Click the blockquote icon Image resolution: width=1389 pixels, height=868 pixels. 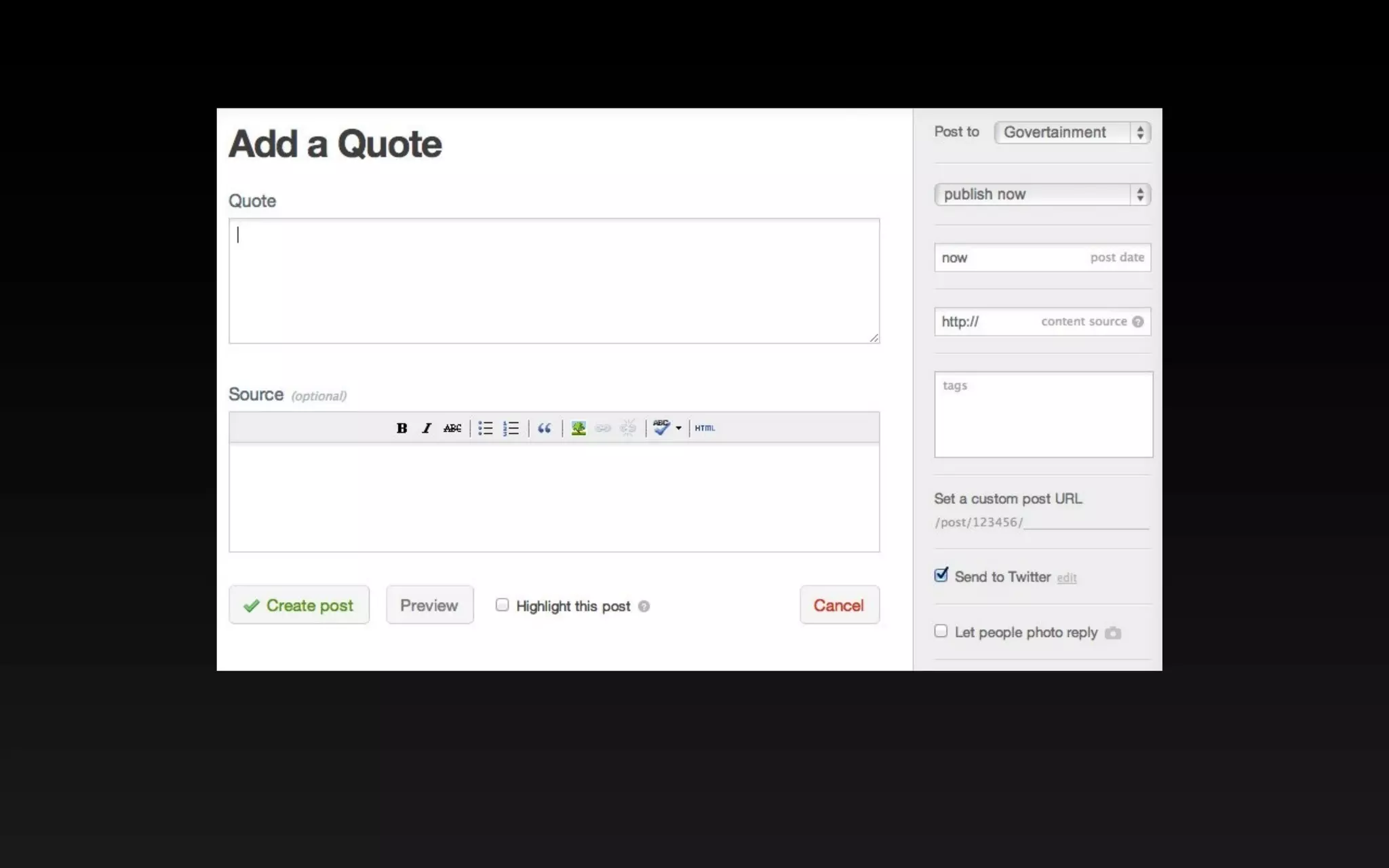(x=544, y=428)
